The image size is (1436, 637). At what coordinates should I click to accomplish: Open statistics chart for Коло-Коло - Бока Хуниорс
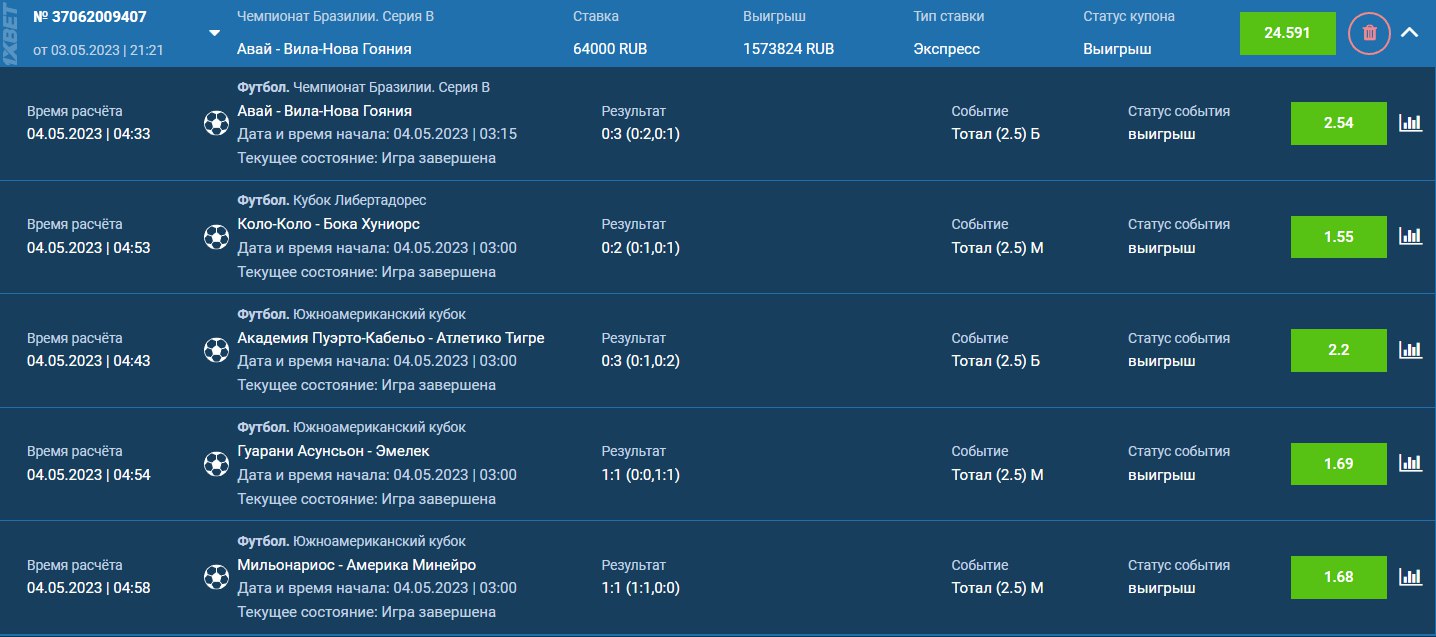(1410, 236)
